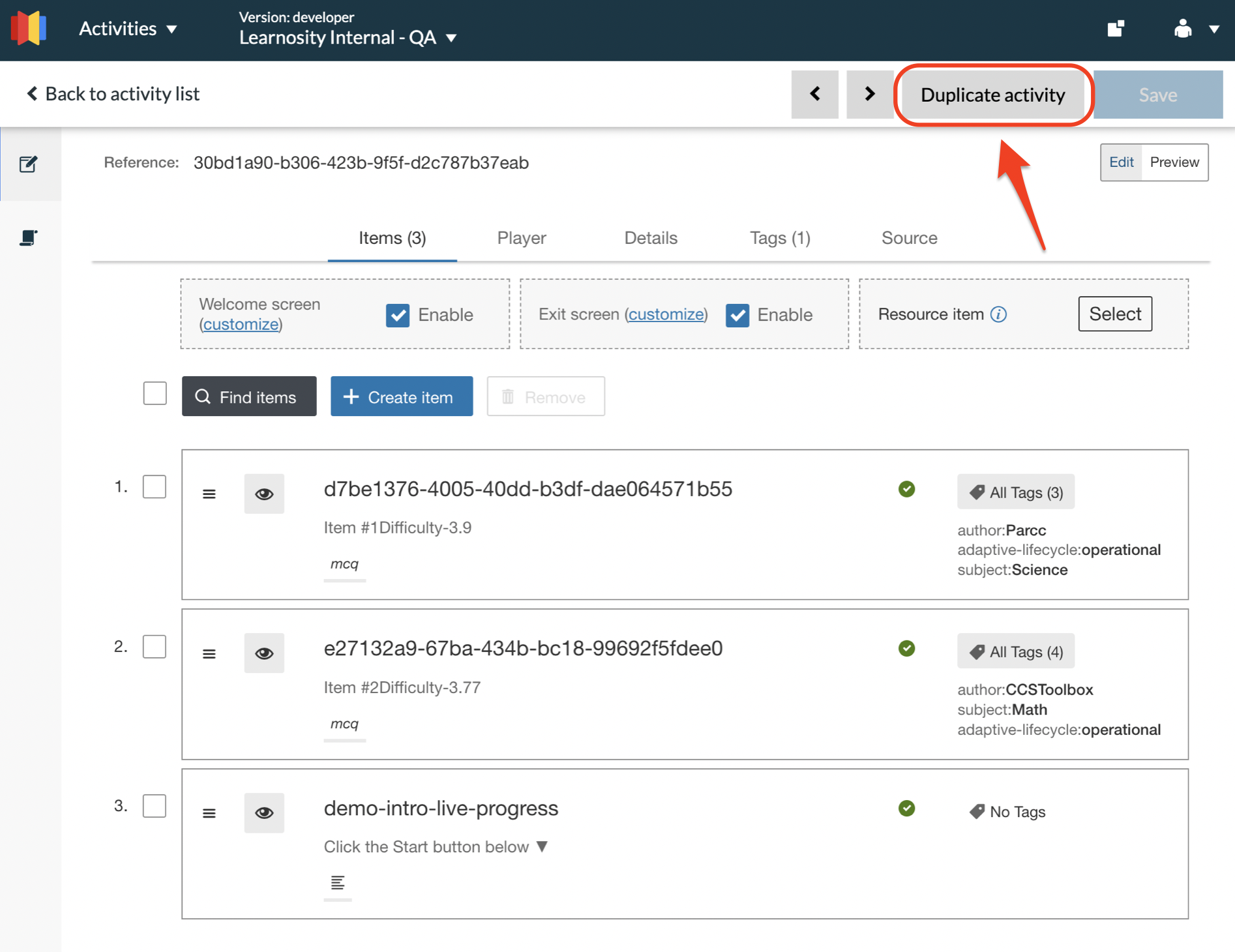Open the Activities dropdown menu
Screen dimensions: 1235x952
pos(128,29)
